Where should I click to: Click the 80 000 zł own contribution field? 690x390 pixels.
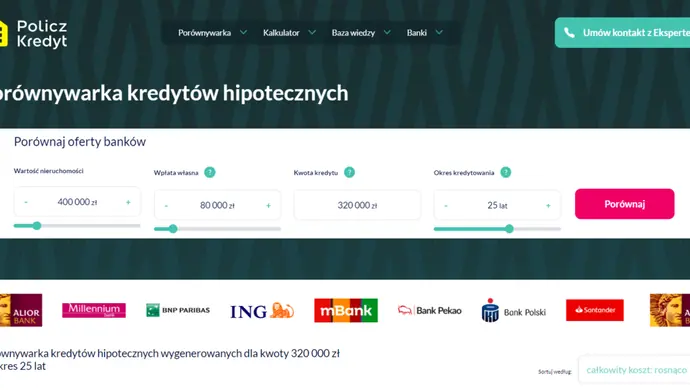217,205
